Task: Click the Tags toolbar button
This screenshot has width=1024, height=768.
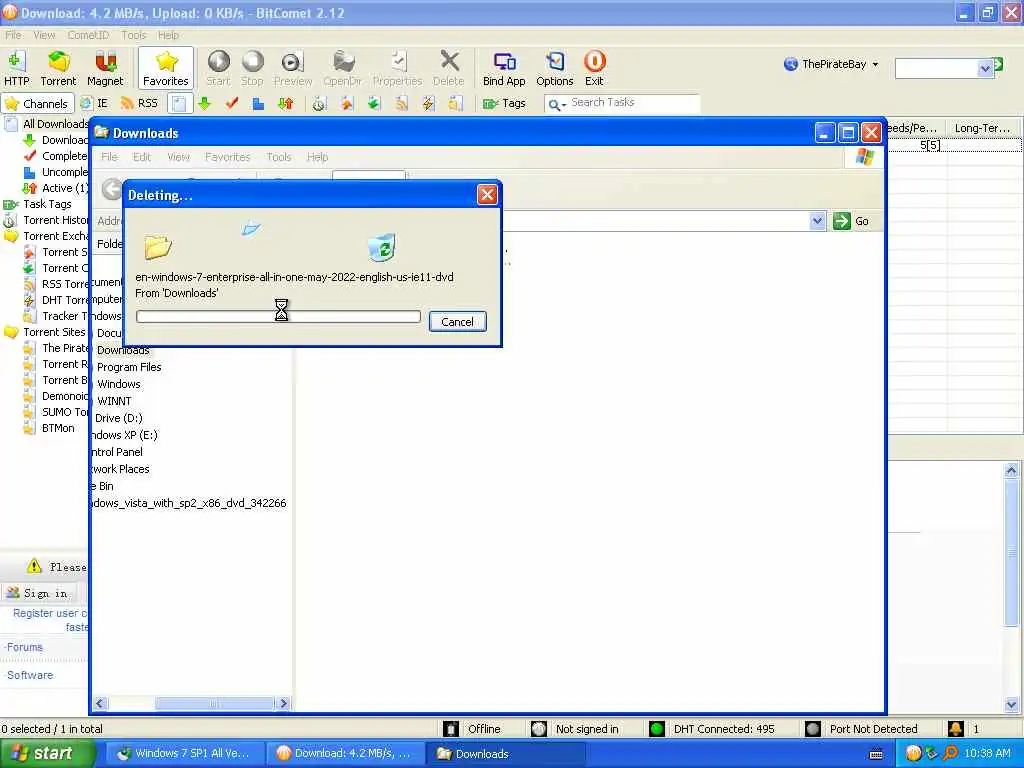Action: coord(504,103)
